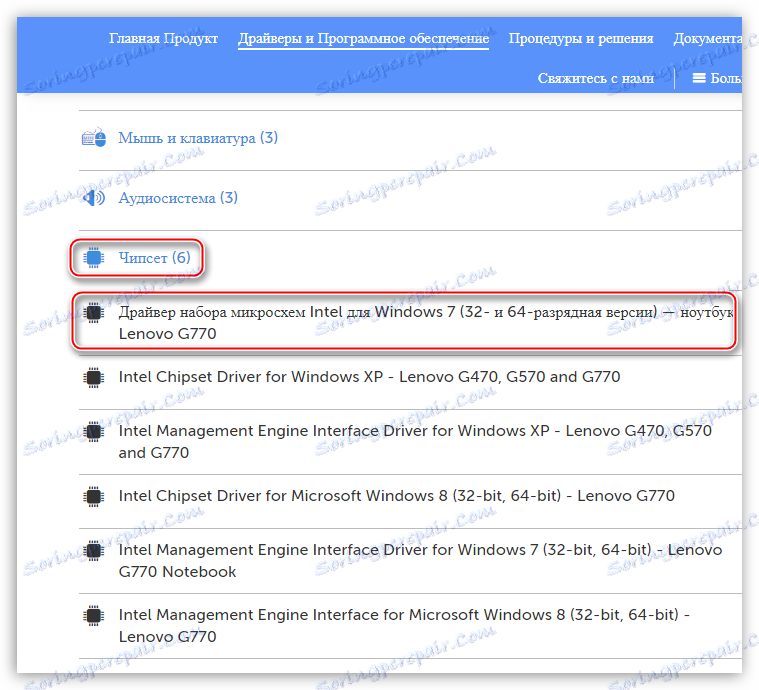759x690 pixels.
Task: Click the blue chip icon beside Чипсет
Action: [94, 258]
